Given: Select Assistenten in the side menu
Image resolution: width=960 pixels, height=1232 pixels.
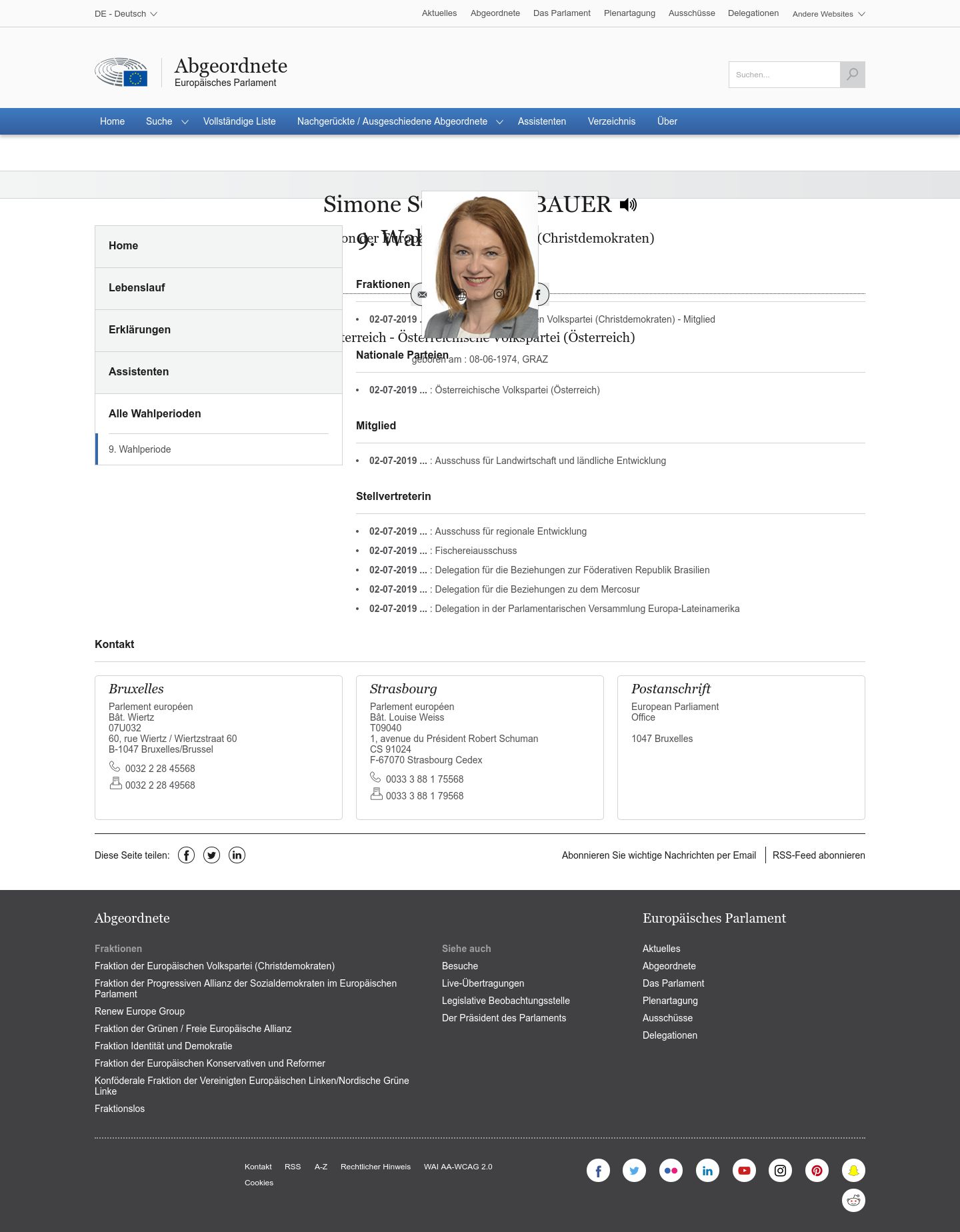Looking at the screenshot, I should click(219, 372).
